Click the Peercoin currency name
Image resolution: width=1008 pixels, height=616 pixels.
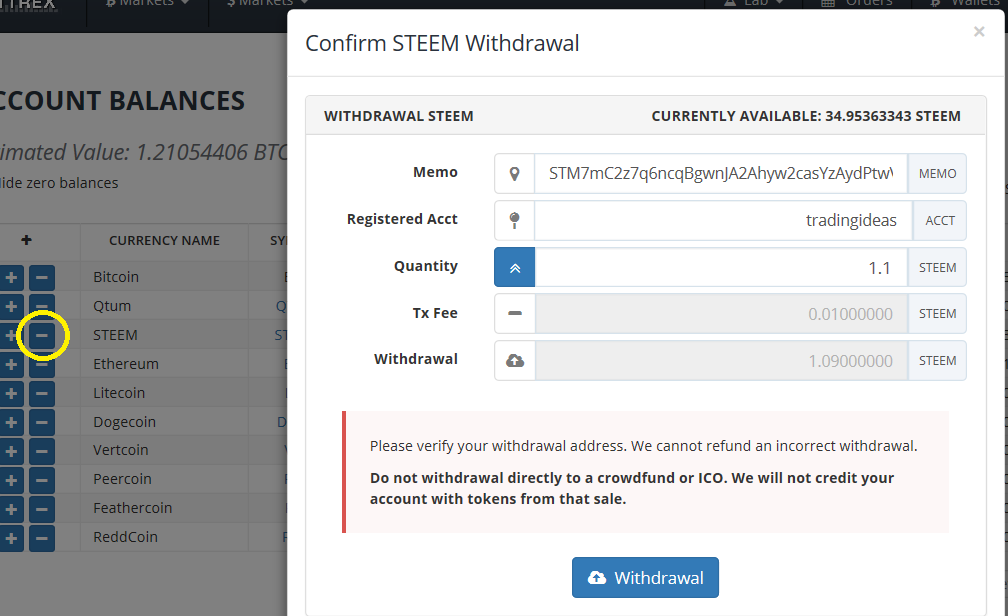tap(122, 479)
